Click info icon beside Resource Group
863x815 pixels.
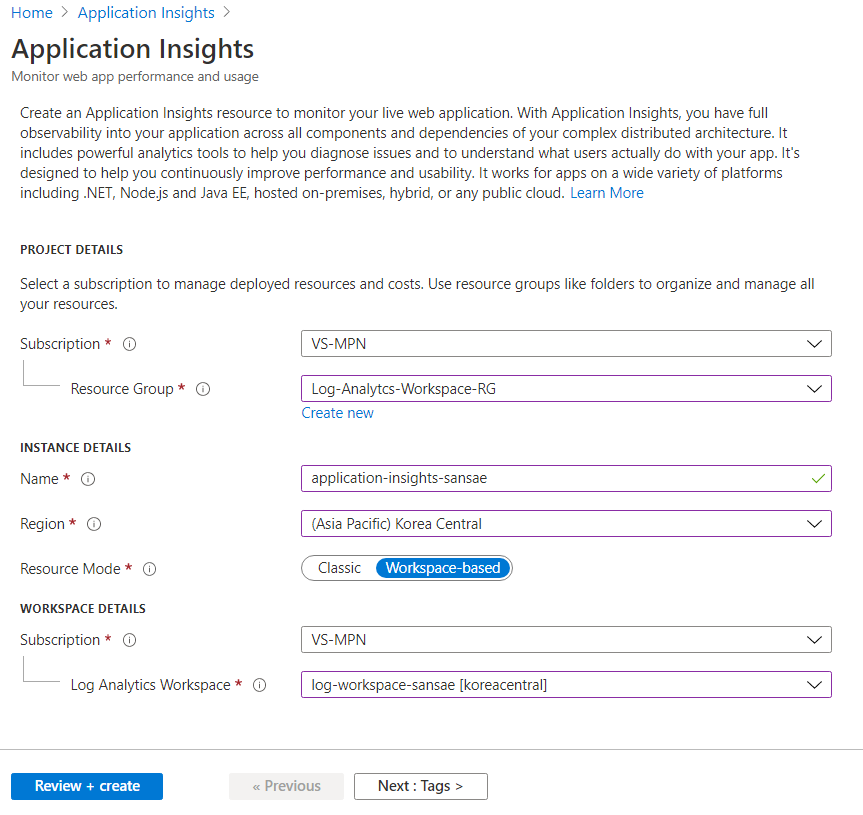pos(203,389)
